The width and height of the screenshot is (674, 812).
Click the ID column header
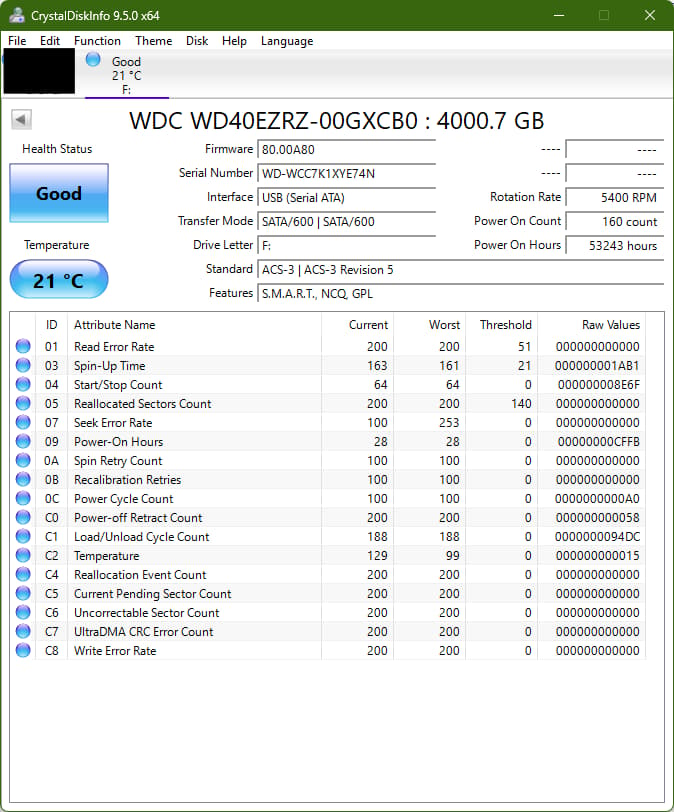pos(51,325)
